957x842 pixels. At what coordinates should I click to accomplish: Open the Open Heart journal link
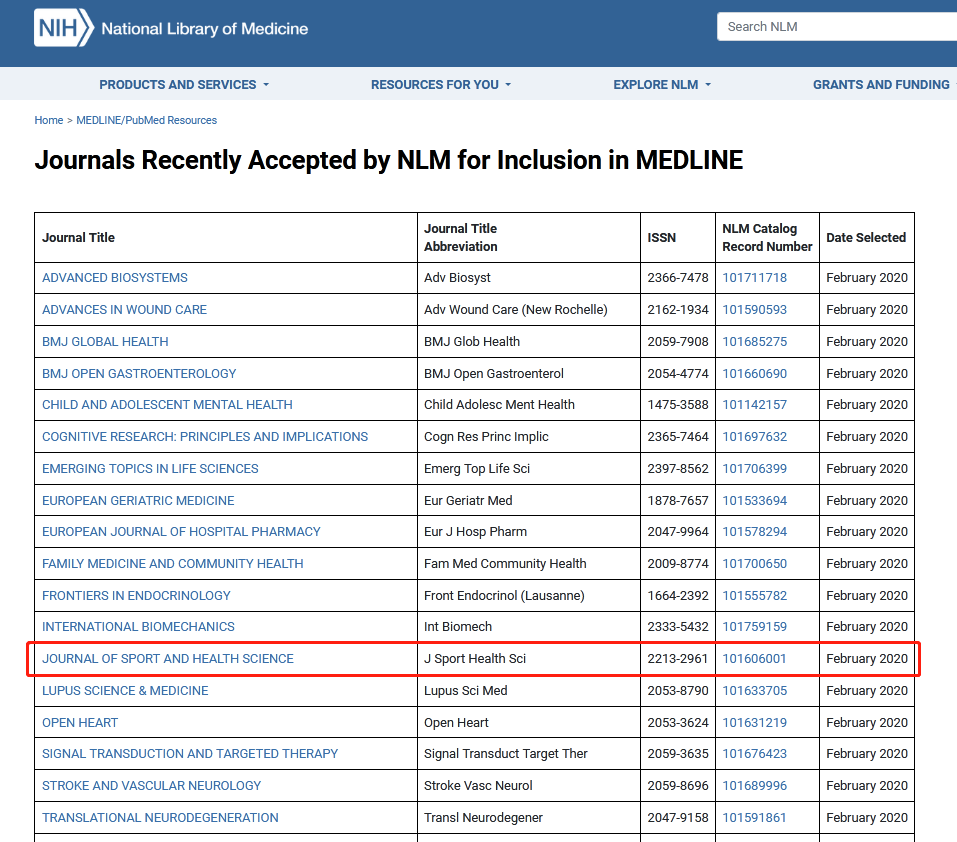(80, 723)
